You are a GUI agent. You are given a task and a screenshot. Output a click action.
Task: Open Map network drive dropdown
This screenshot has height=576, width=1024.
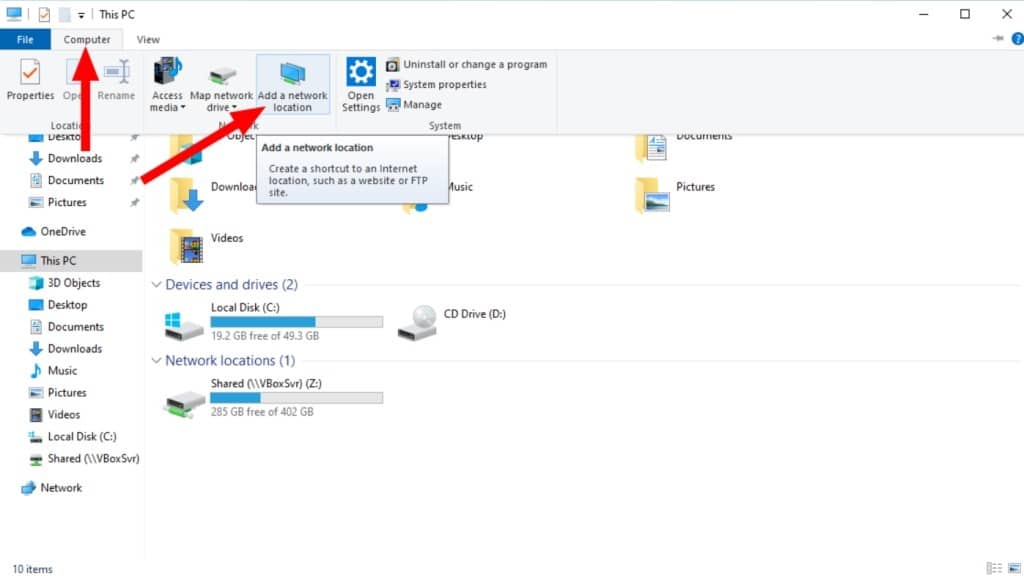(x=221, y=85)
